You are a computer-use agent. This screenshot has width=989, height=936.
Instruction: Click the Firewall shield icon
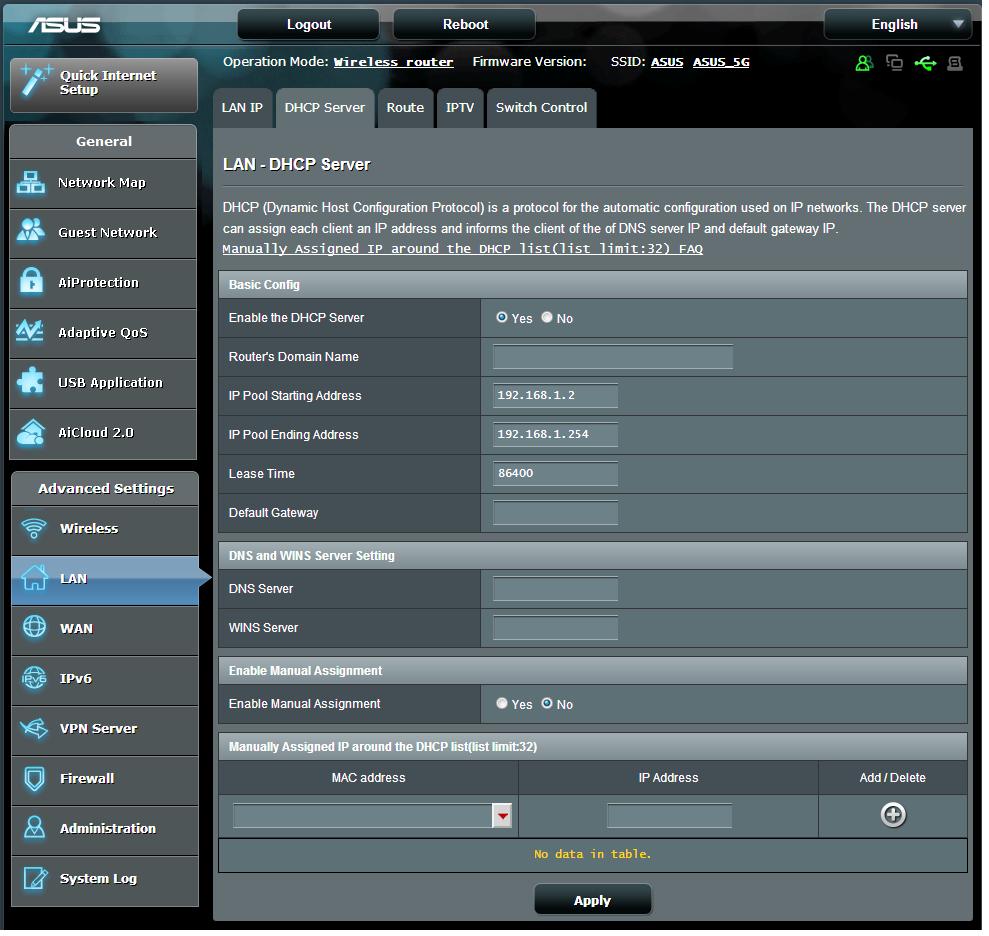34,781
